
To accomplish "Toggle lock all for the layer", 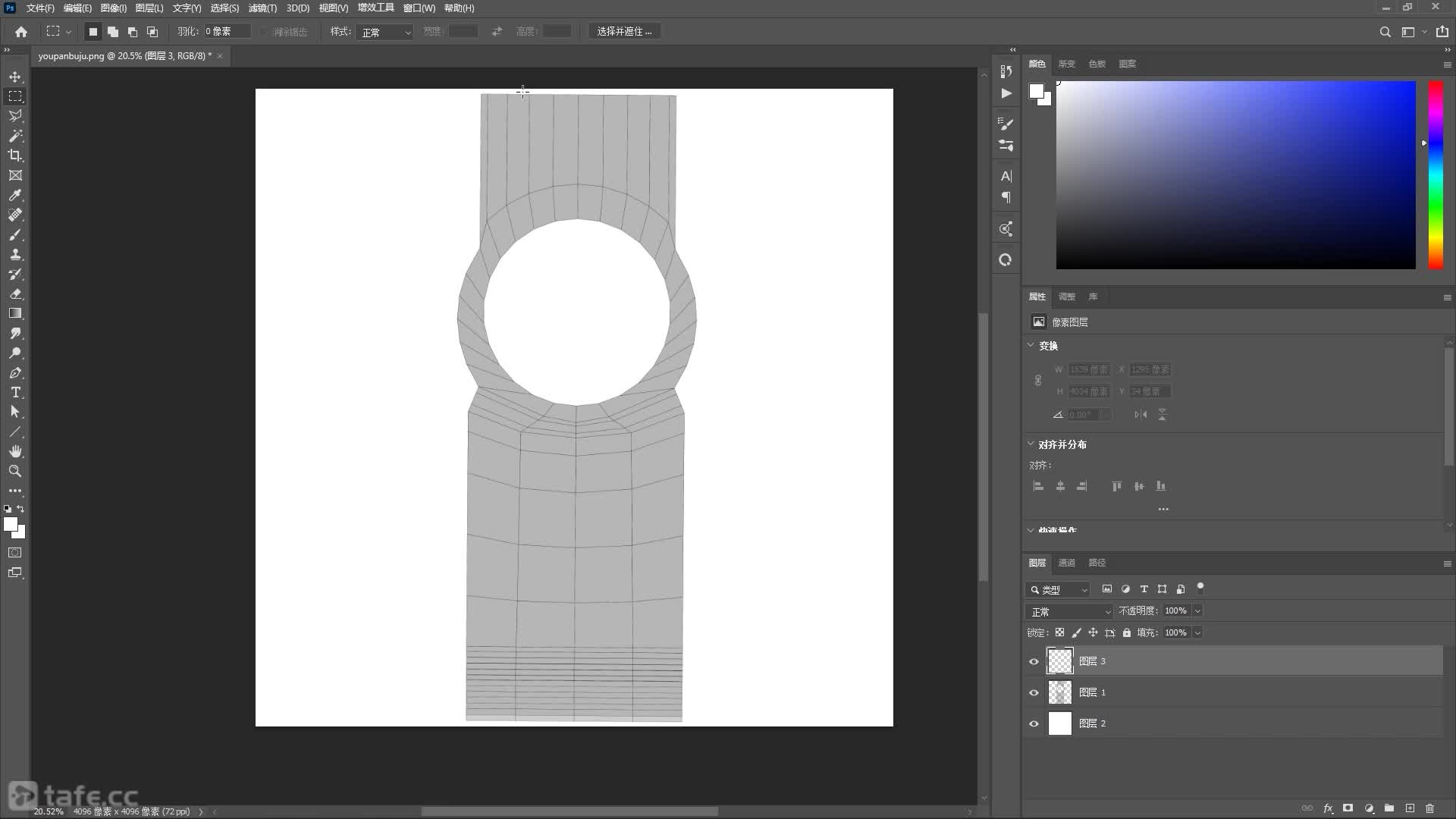I will [x=1127, y=632].
